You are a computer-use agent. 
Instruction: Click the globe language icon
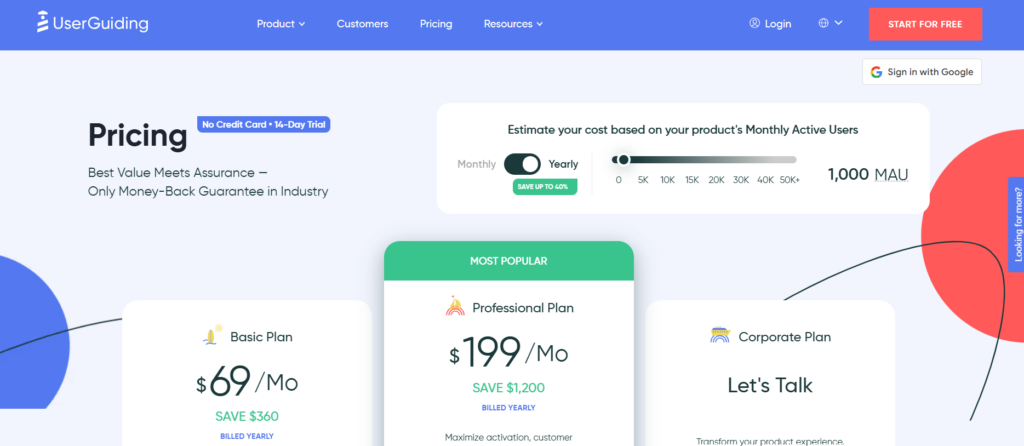(823, 23)
